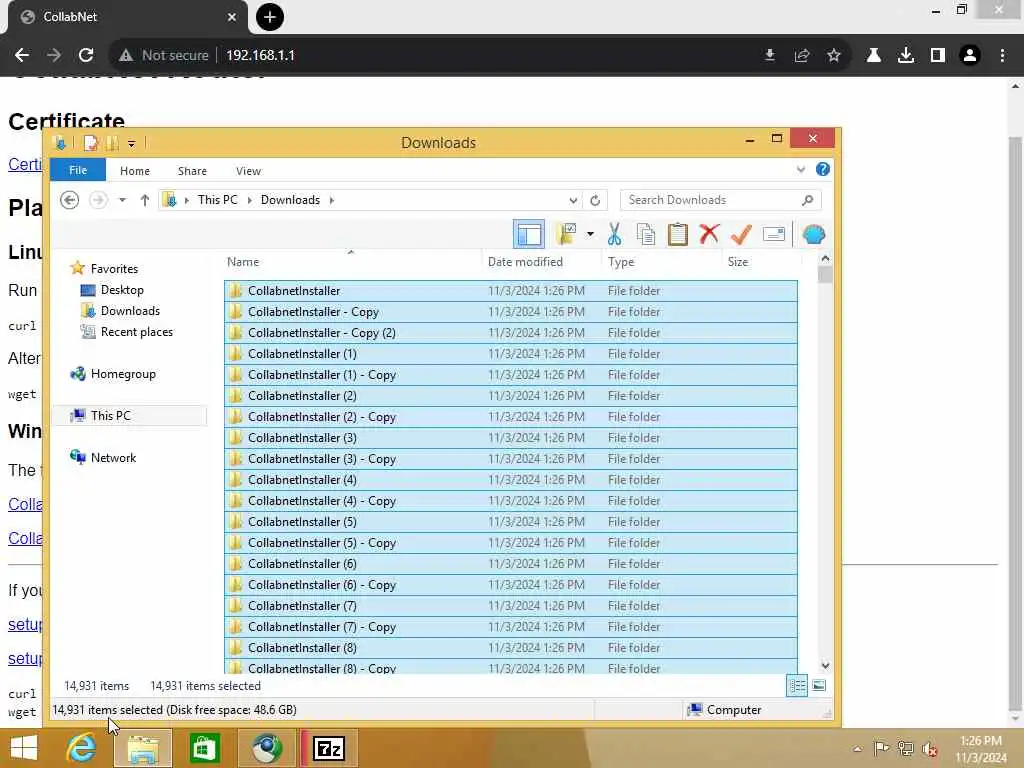Select Network in navigation pane
1024x768 pixels.
pos(113,457)
